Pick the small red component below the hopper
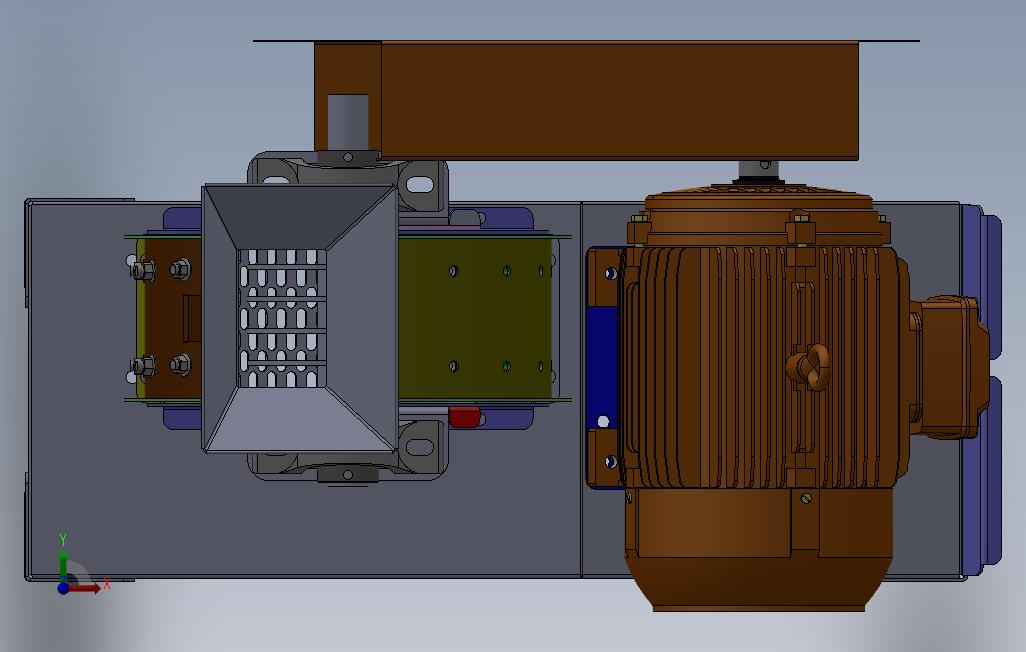Viewport: 1026px width, 652px height. (x=465, y=416)
